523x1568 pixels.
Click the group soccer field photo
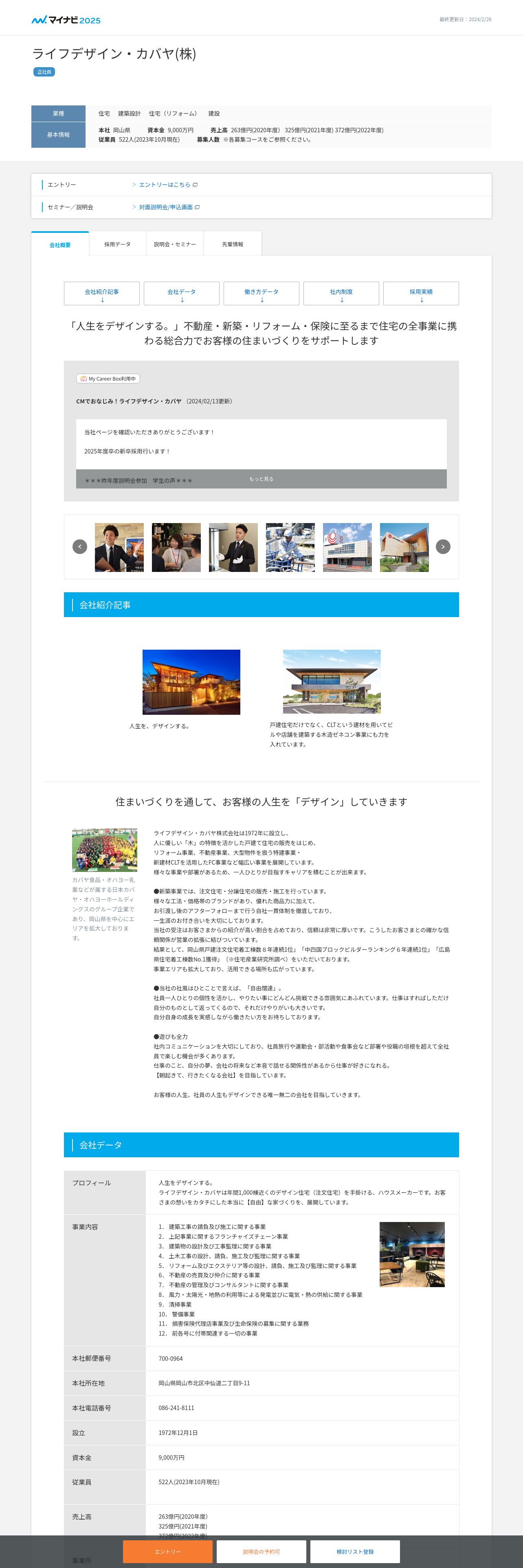click(x=105, y=850)
